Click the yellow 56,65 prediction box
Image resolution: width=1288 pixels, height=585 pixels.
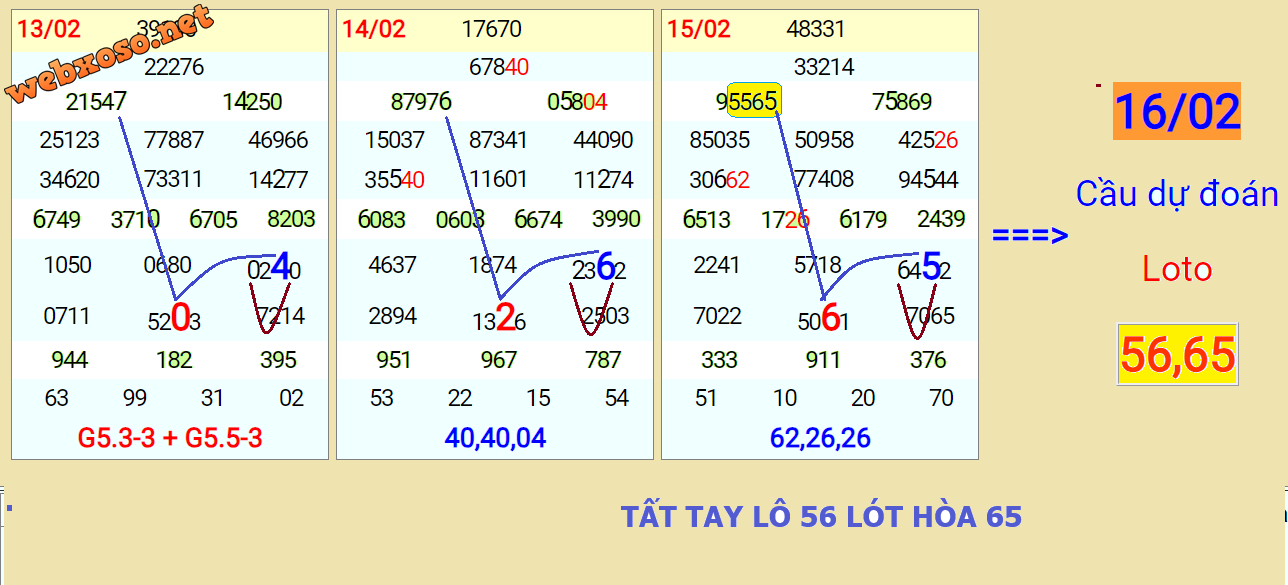(1178, 354)
